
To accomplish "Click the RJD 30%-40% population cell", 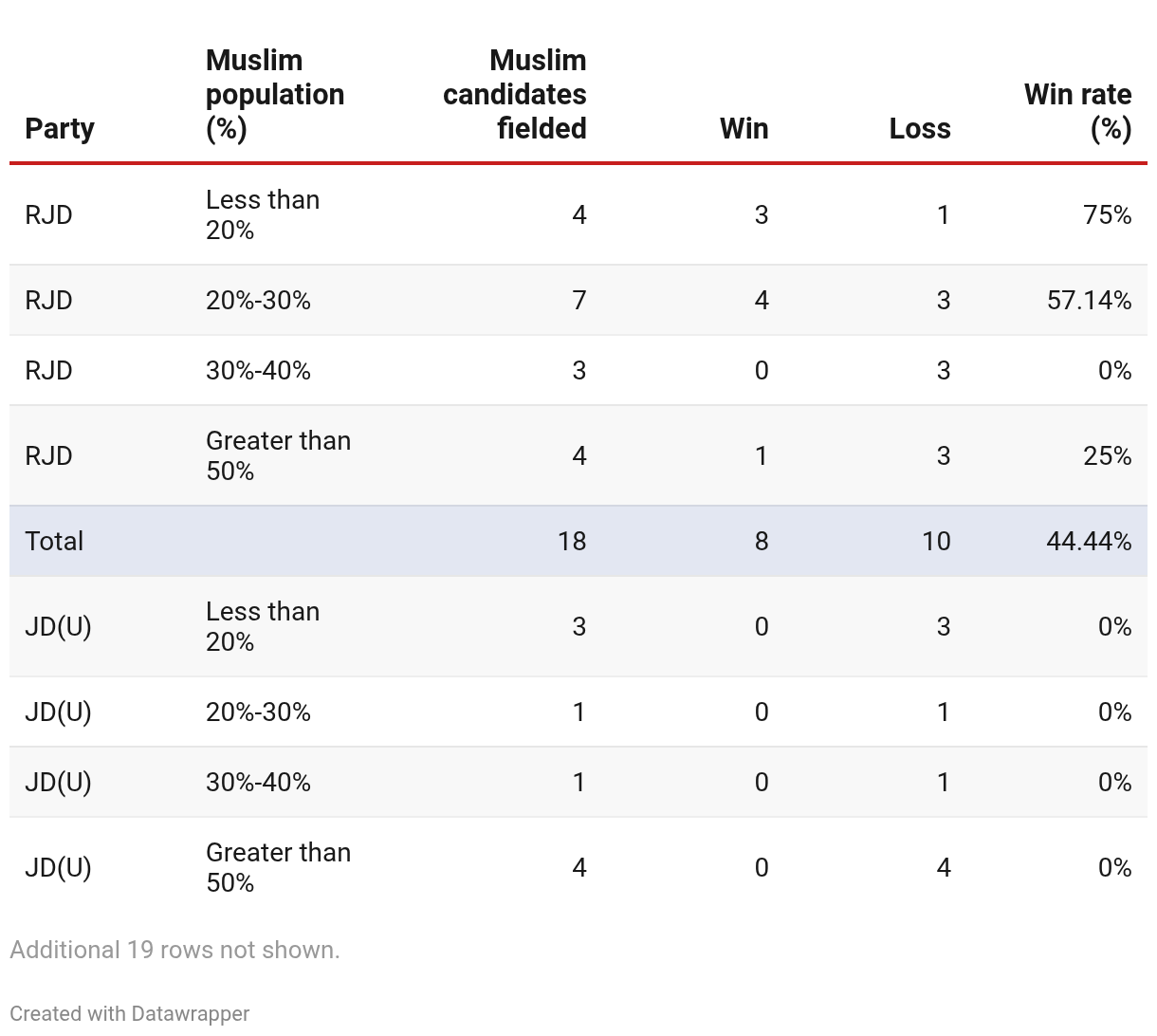I will point(258,370).
